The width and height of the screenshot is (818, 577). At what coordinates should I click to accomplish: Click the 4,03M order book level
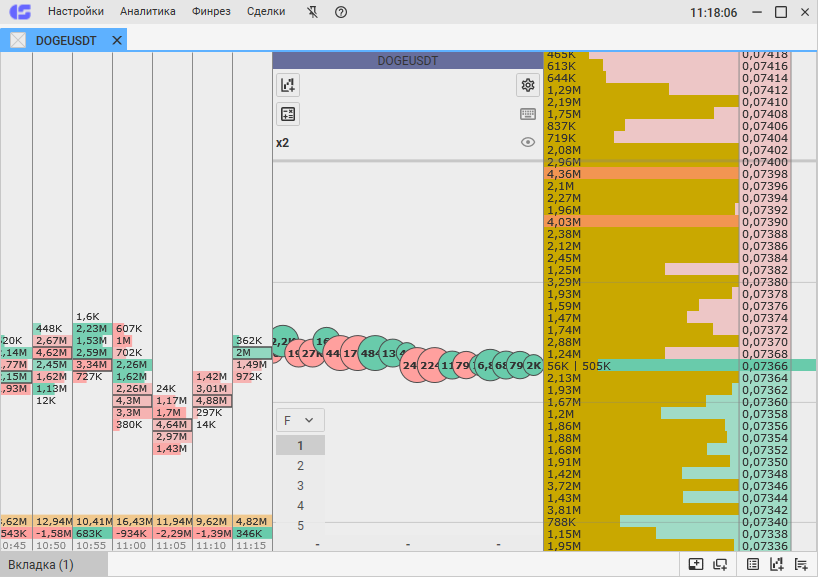click(641, 222)
